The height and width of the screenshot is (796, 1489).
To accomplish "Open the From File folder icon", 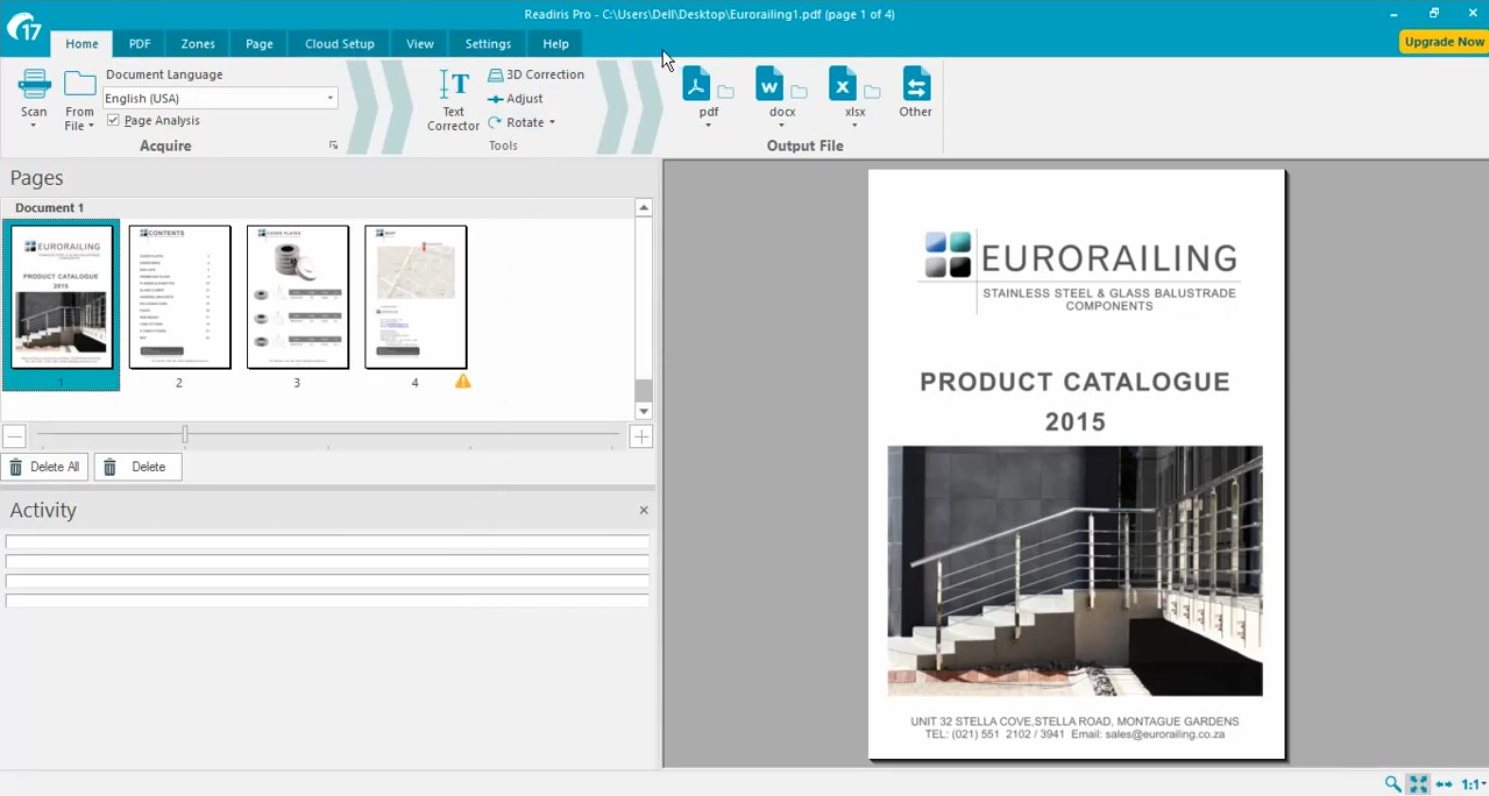I will [x=79, y=86].
